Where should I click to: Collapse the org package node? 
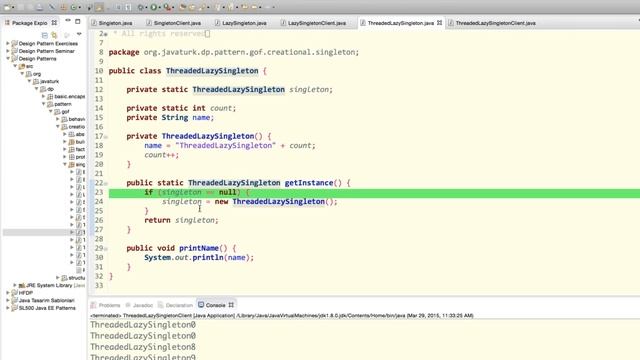click(22, 74)
